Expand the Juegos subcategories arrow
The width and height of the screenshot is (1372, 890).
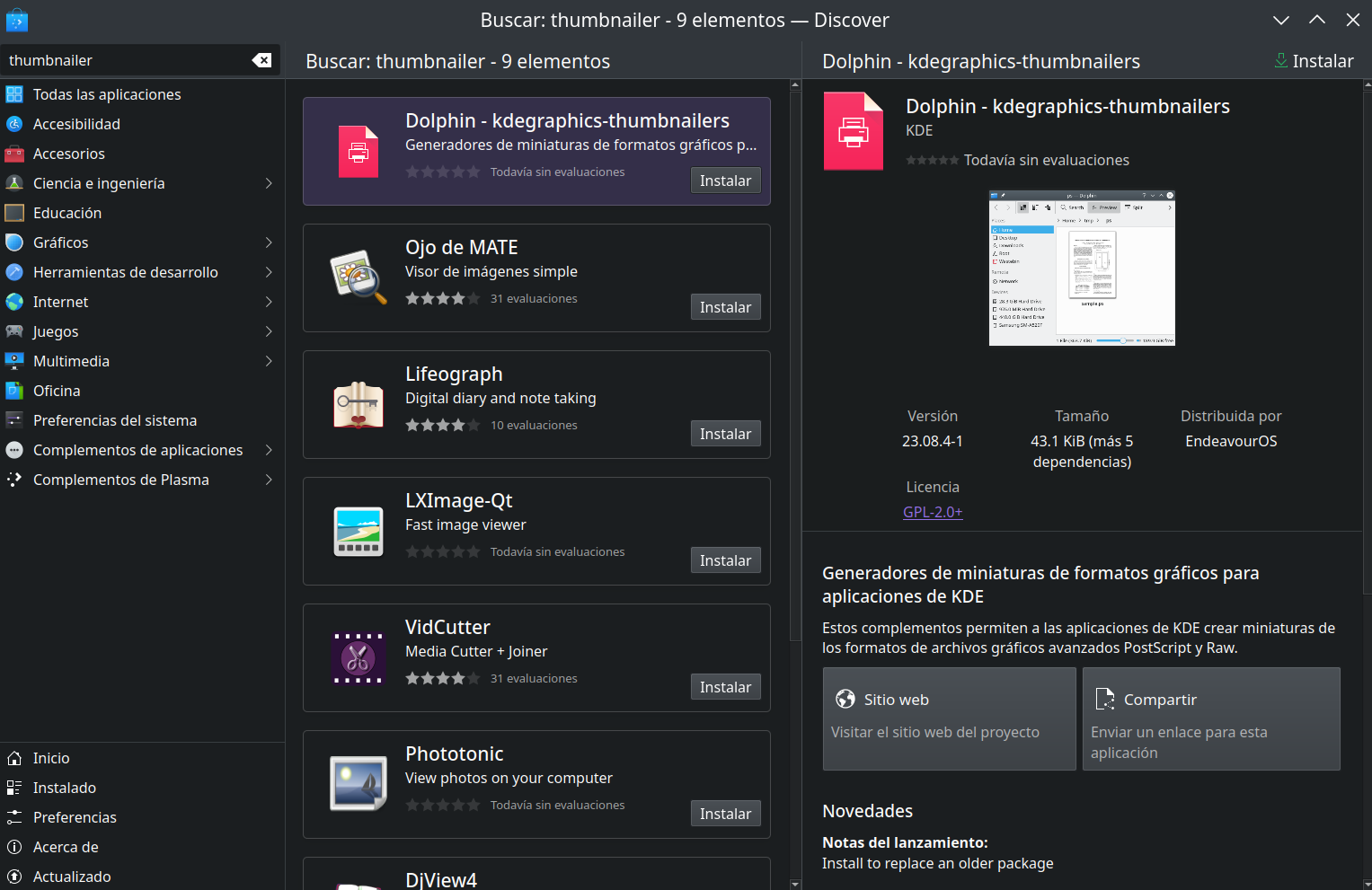pyautogui.click(x=269, y=331)
